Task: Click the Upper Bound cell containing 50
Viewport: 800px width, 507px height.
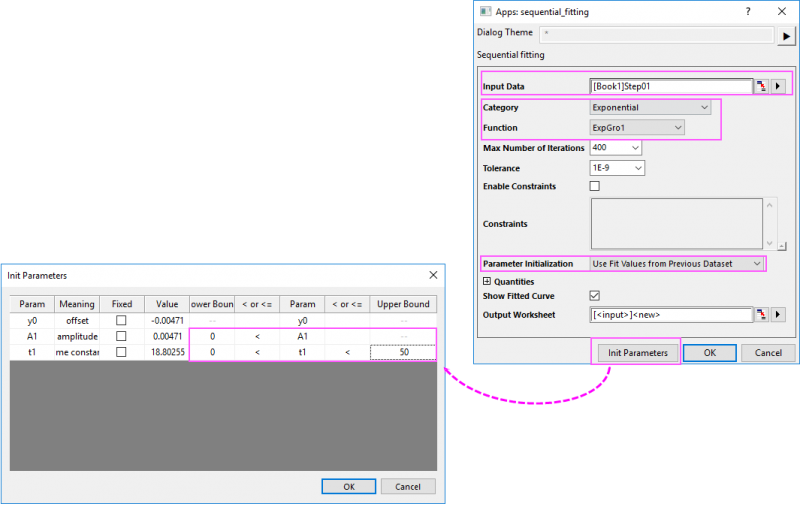Action: coord(403,352)
